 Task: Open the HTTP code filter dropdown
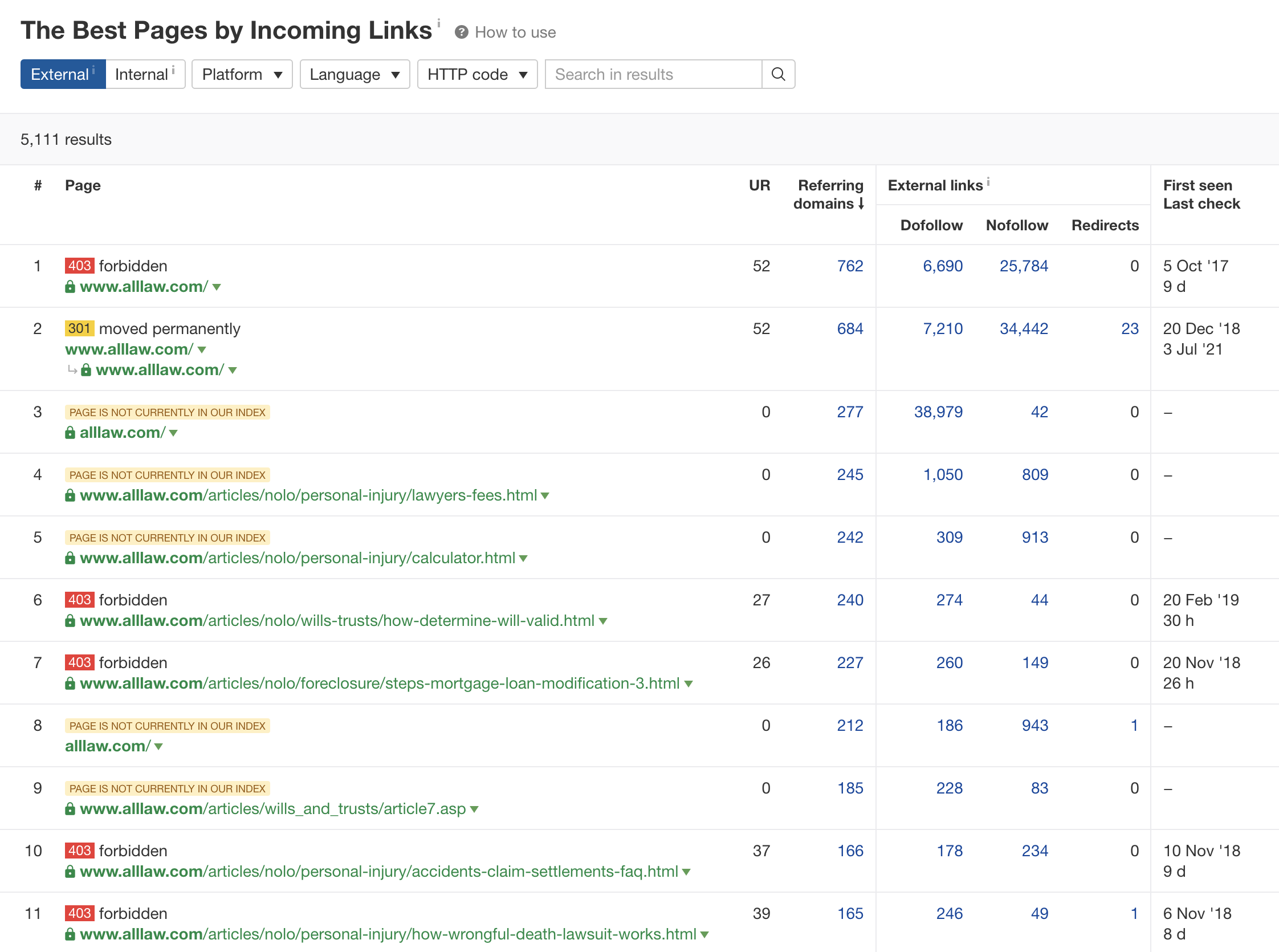[x=477, y=74]
